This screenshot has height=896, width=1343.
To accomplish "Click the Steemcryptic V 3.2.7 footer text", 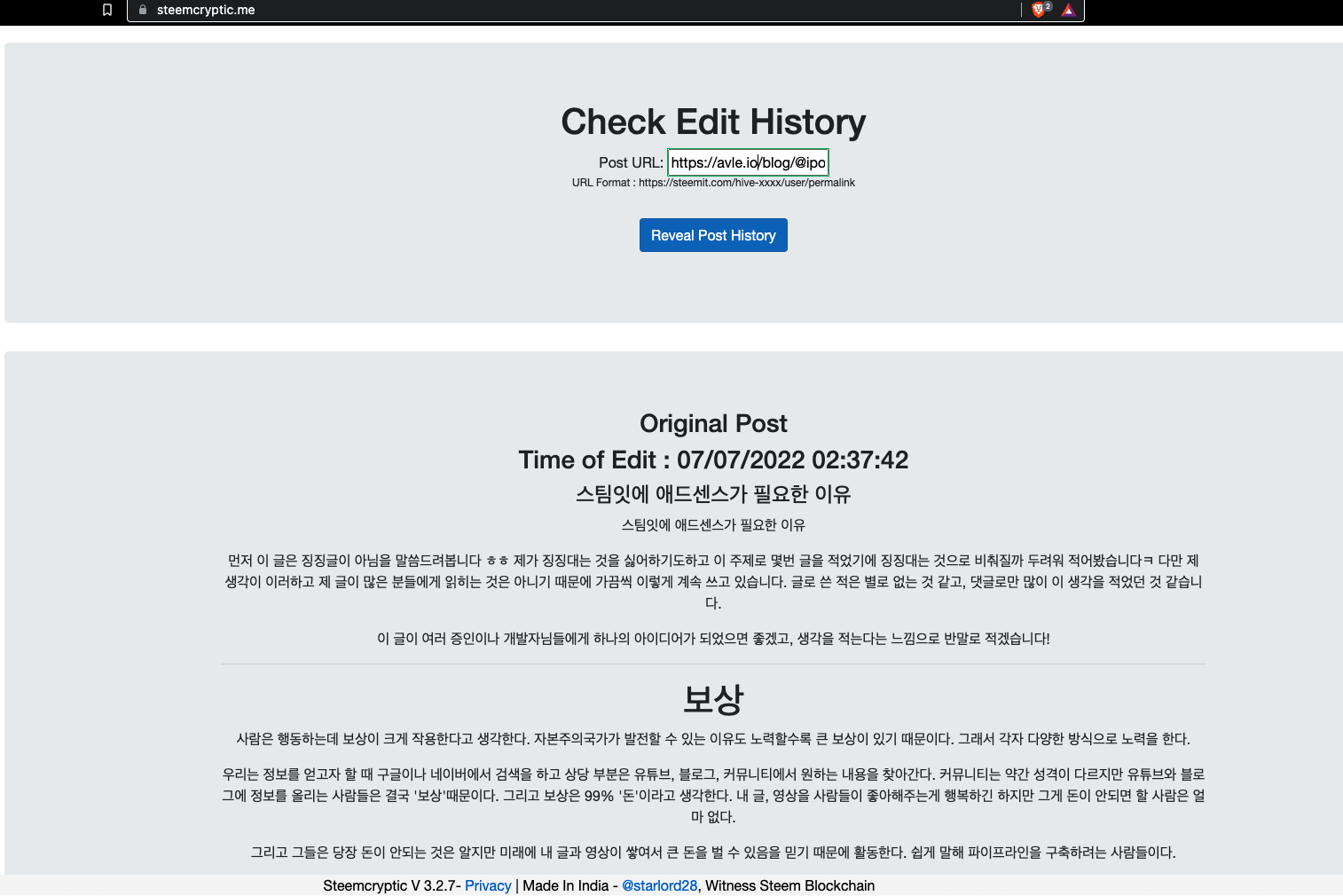I will pyautogui.click(x=391, y=885).
